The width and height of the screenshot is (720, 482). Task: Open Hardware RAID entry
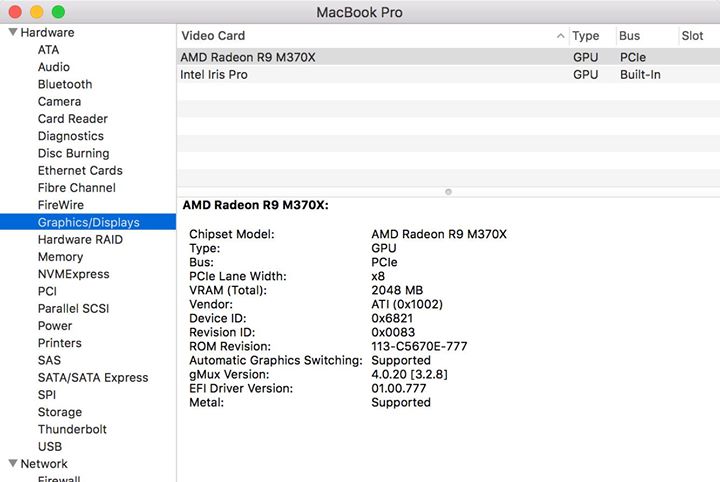pos(80,240)
